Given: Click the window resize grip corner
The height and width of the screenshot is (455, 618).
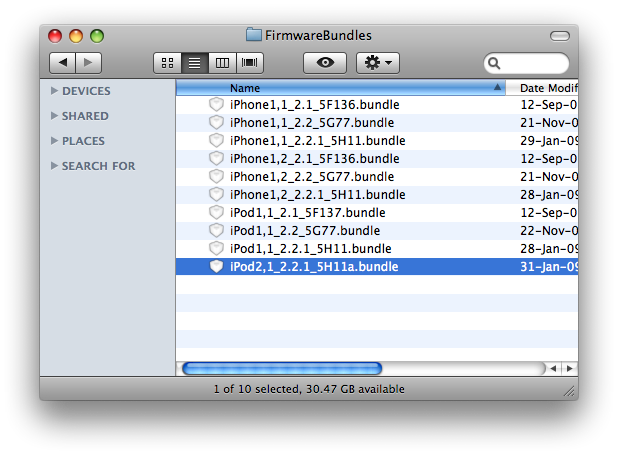Looking at the screenshot, I should [569, 391].
